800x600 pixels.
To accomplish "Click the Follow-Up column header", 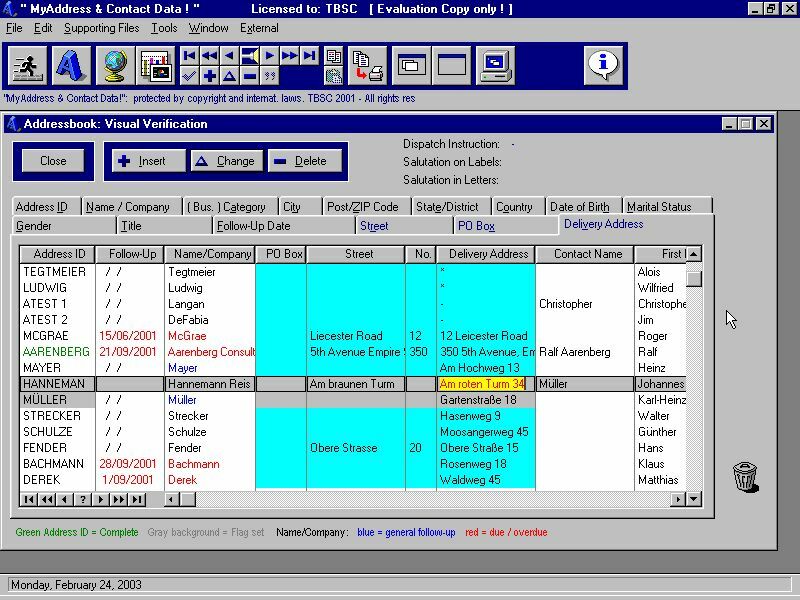I will (130, 254).
